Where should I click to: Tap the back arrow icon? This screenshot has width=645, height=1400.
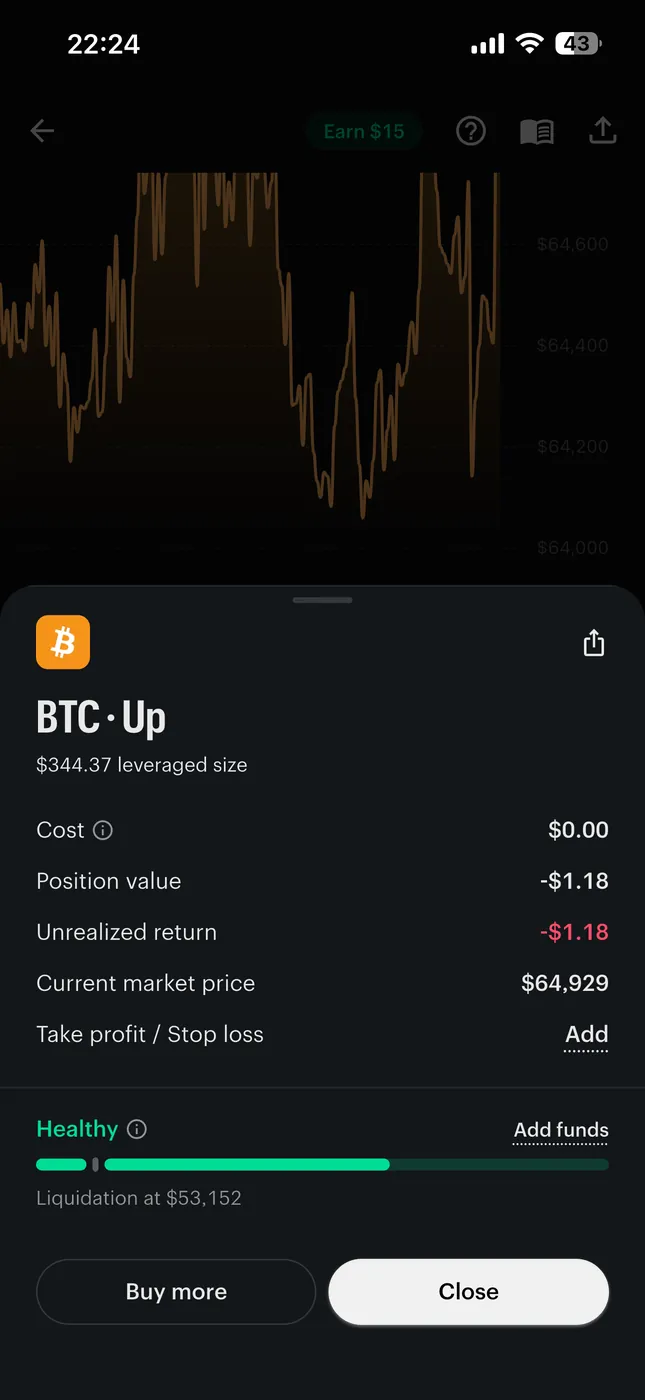[42, 131]
